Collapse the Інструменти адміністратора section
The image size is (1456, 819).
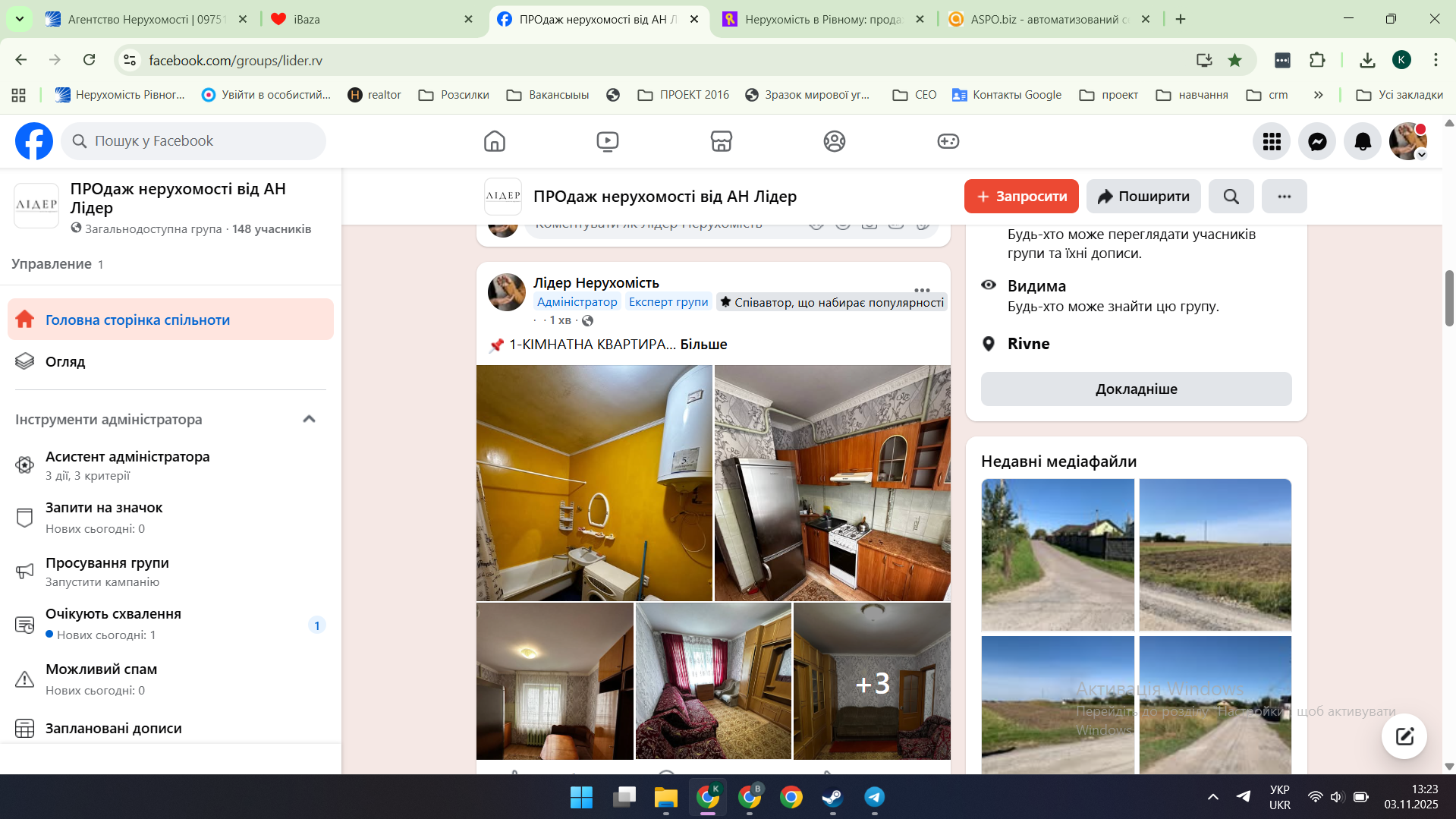coord(309,419)
